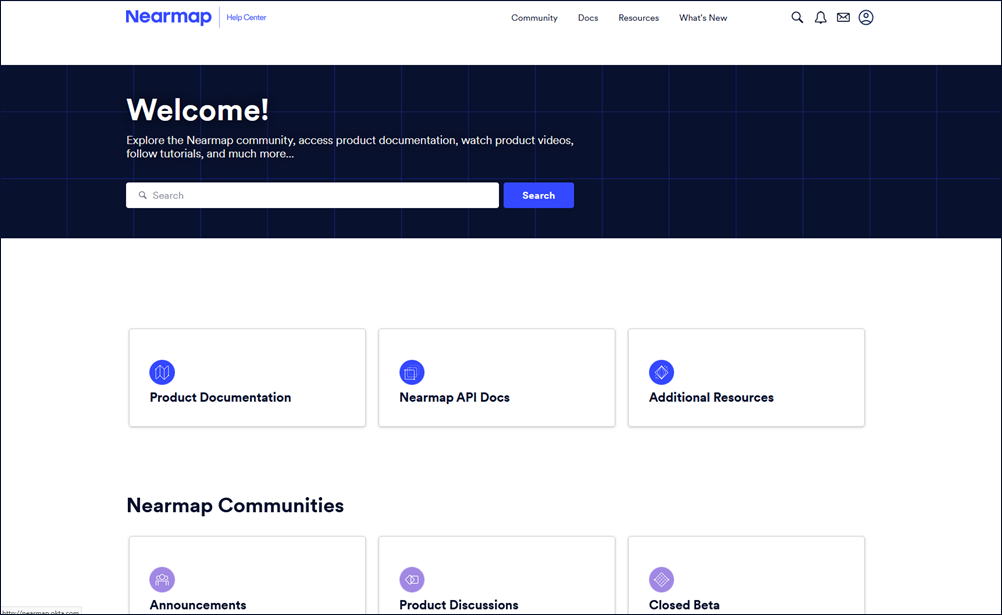The height and width of the screenshot is (615, 1002).
Task: Click the 'Explore the Nearmap community' description text
Action: [350, 147]
